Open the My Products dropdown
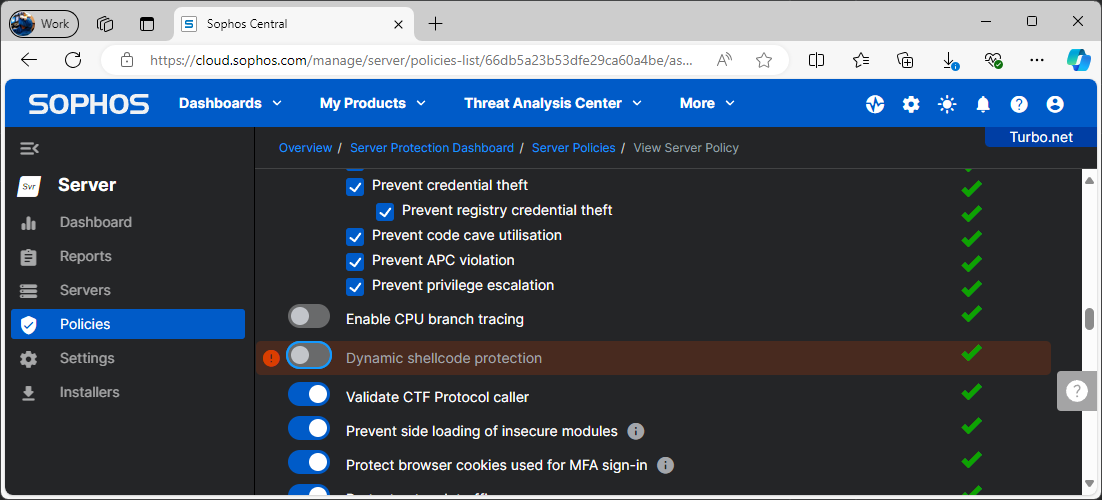Image resolution: width=1102 pixels, height=500 pixels. [373, 103]
